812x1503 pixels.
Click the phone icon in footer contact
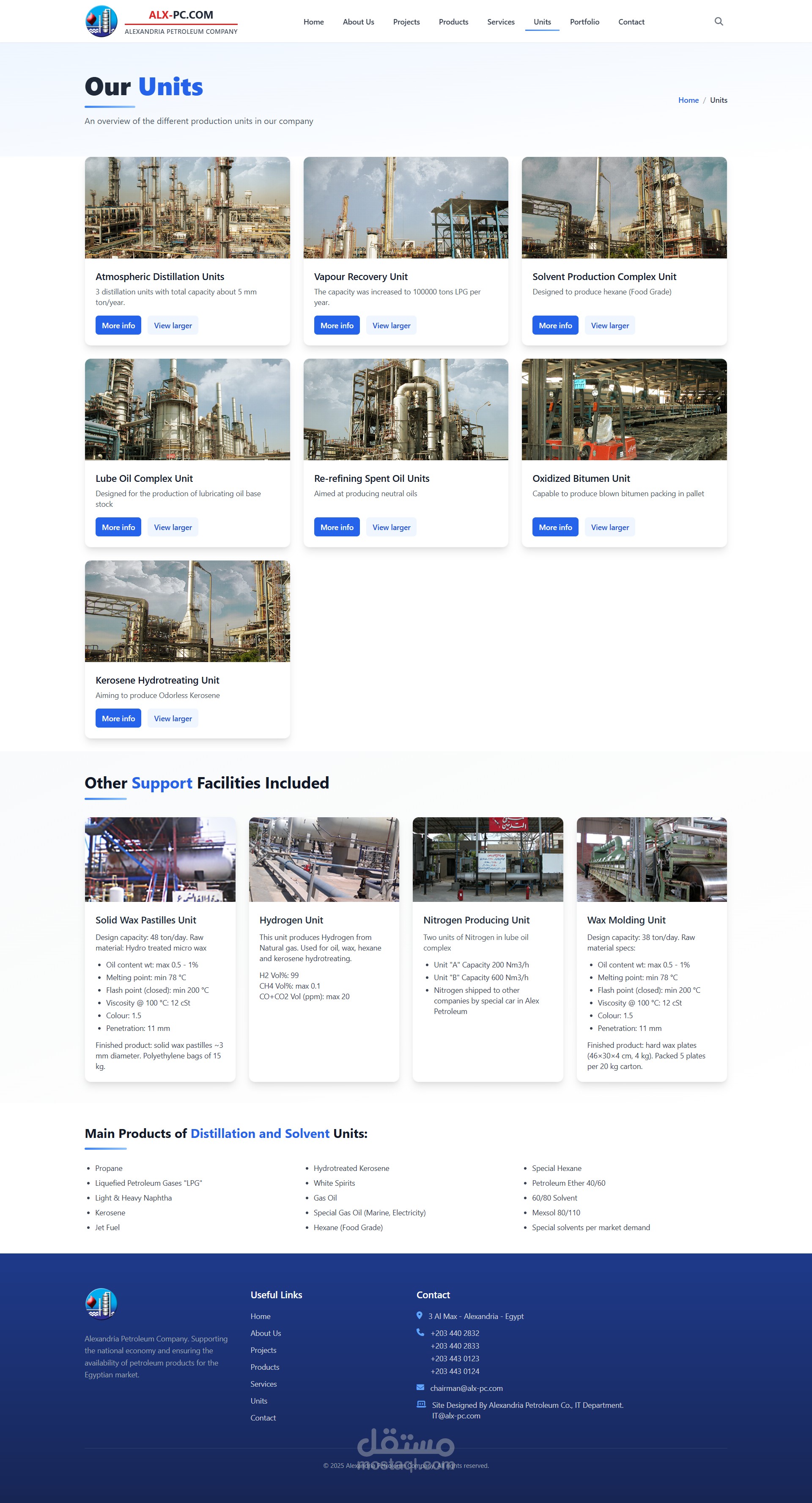point(420,1332)
